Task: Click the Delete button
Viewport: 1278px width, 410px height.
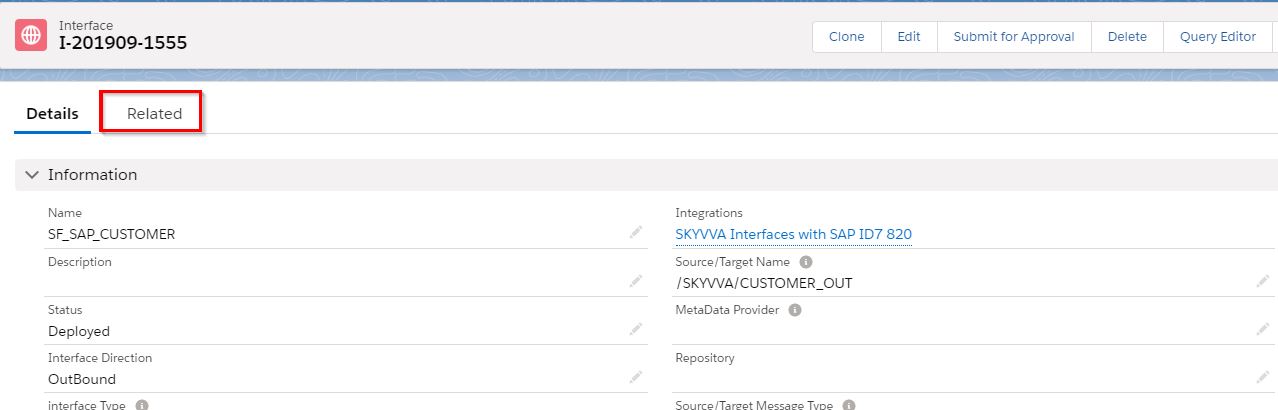Action: click(1127, 37)
